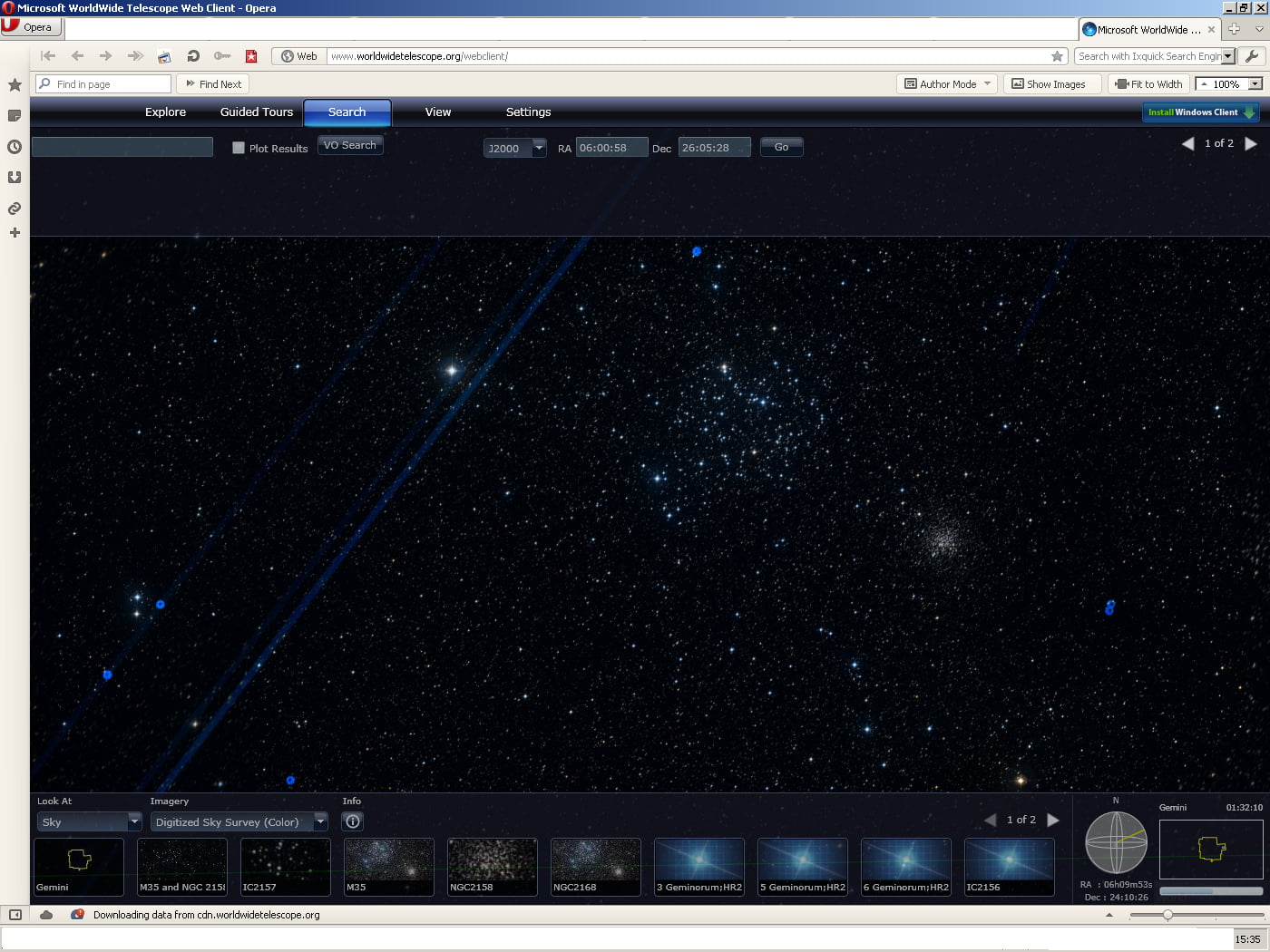1270x952 pixels.
Task: Select the M35 and NGC 2158 thumbnail
Action: tap(182, 867)
